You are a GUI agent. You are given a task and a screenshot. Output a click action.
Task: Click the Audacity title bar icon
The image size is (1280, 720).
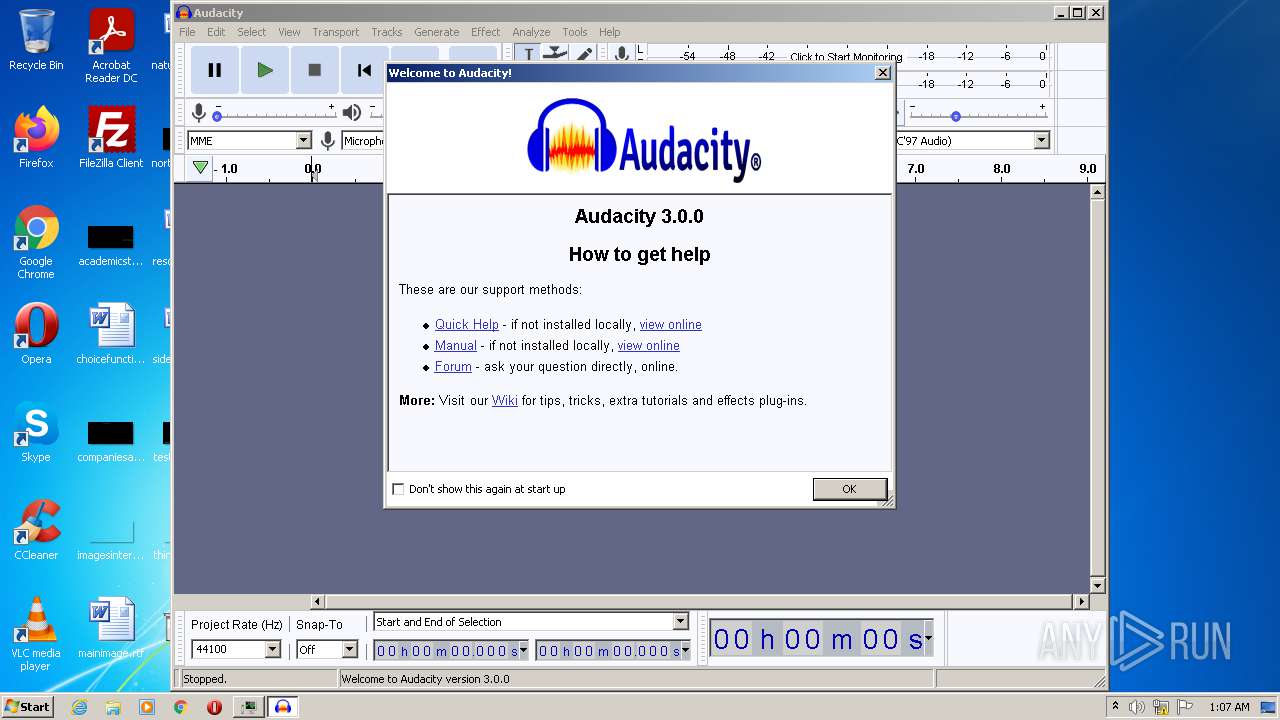184,13
